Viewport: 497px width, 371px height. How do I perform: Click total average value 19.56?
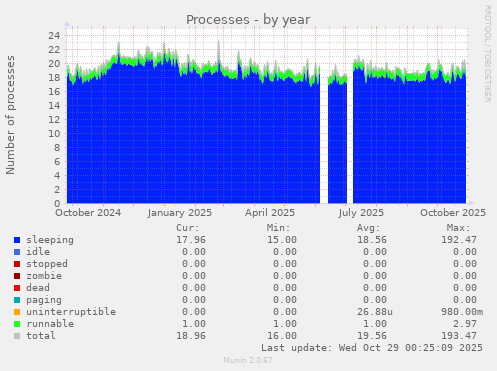click(x=372, y=336)
